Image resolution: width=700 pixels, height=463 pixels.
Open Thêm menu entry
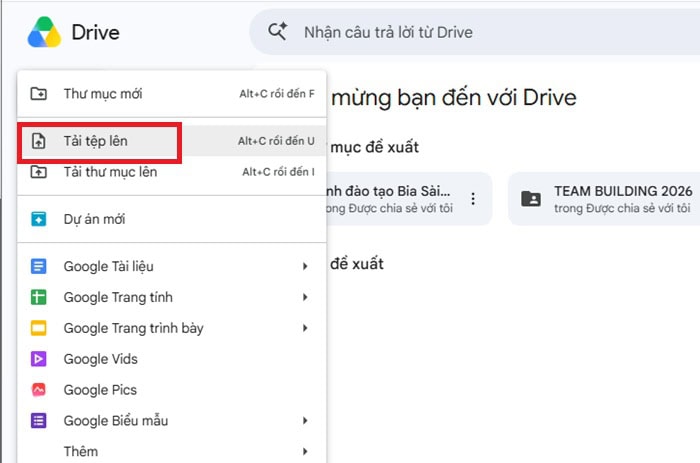[x=172, y=451]
